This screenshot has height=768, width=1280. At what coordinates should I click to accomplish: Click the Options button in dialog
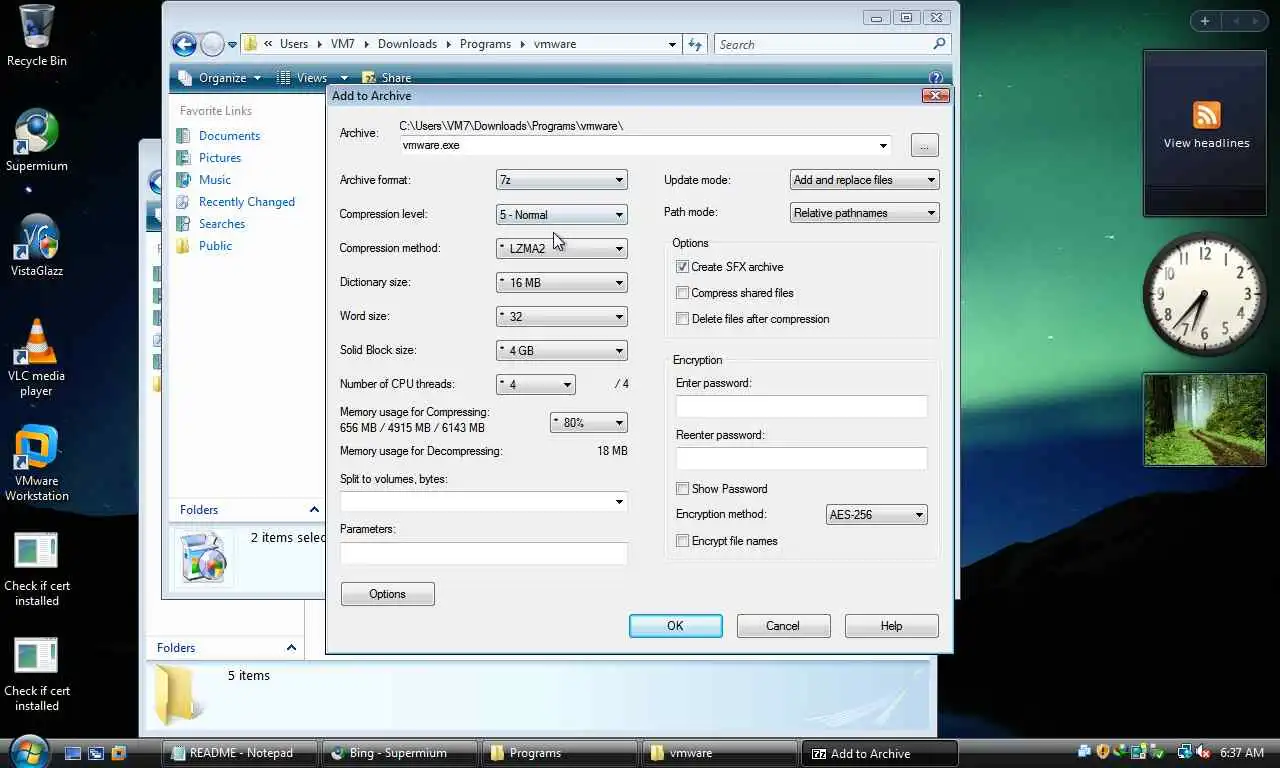coord(388,594)
